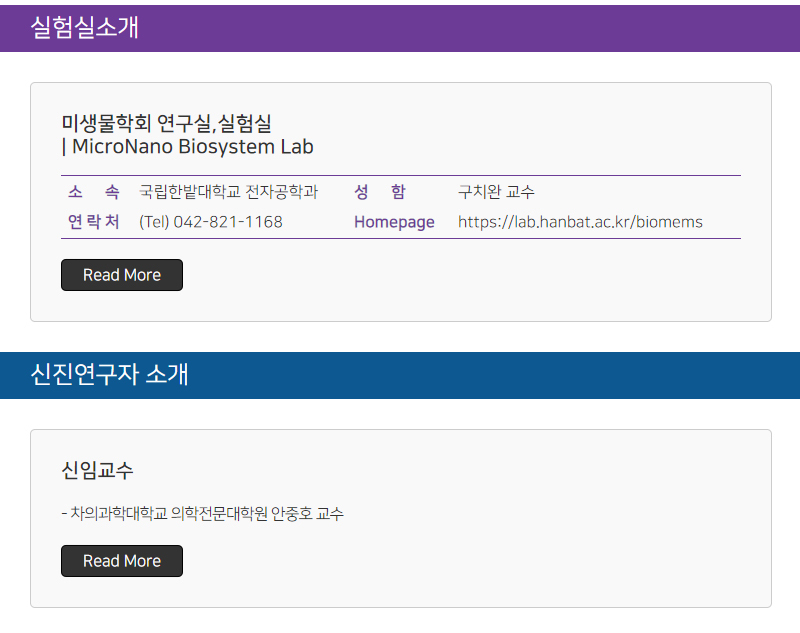This screenshot has width=800, height=633.
Task: Click the MicroNano Biosystem Lab heading text
Action: [x=192, y=147]
